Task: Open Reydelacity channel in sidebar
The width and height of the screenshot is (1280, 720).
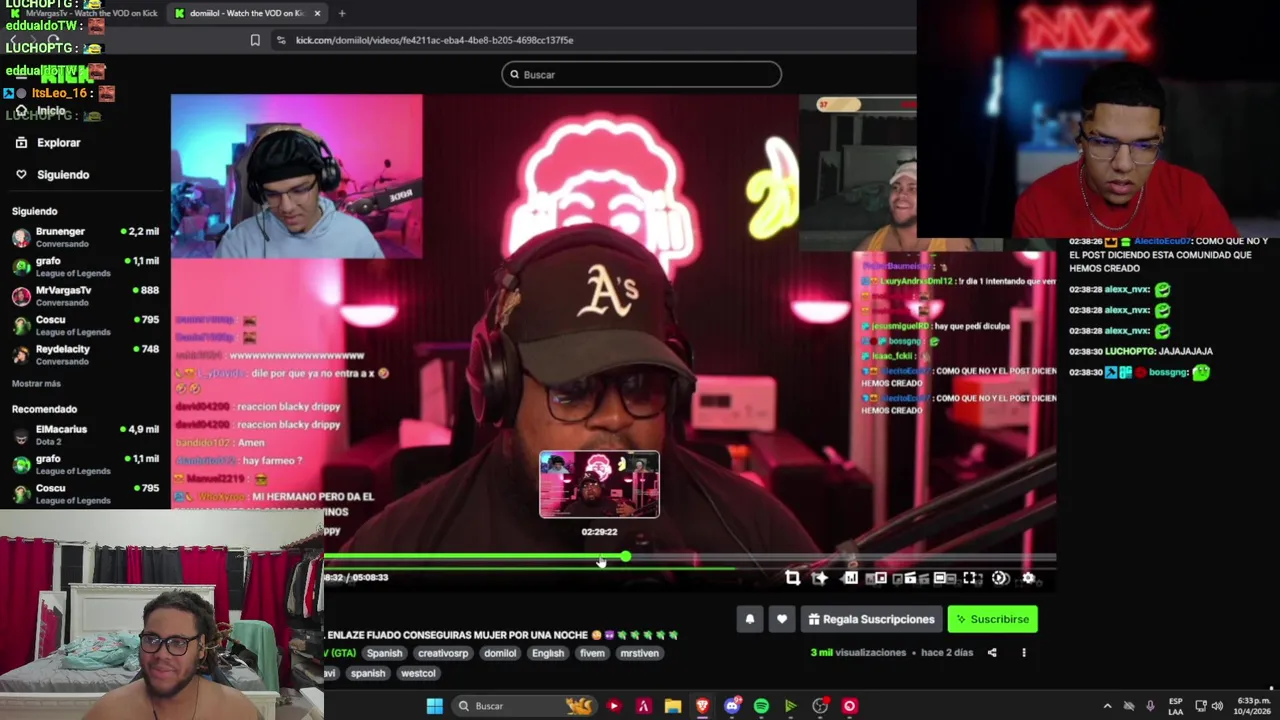Action: (85, 355)
